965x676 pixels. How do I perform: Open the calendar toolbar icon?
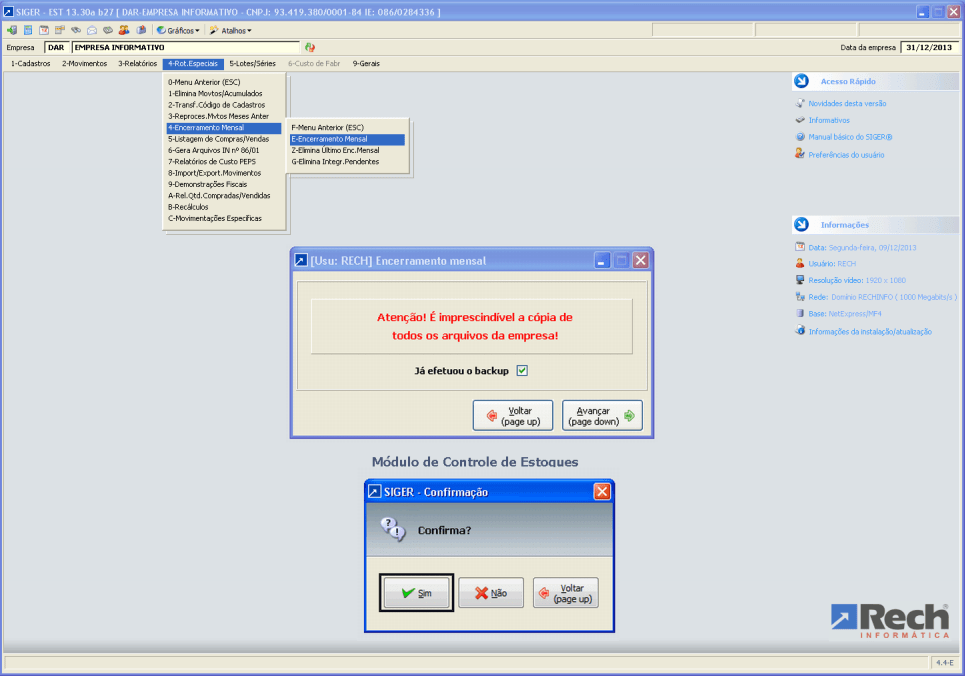point(44,30)
